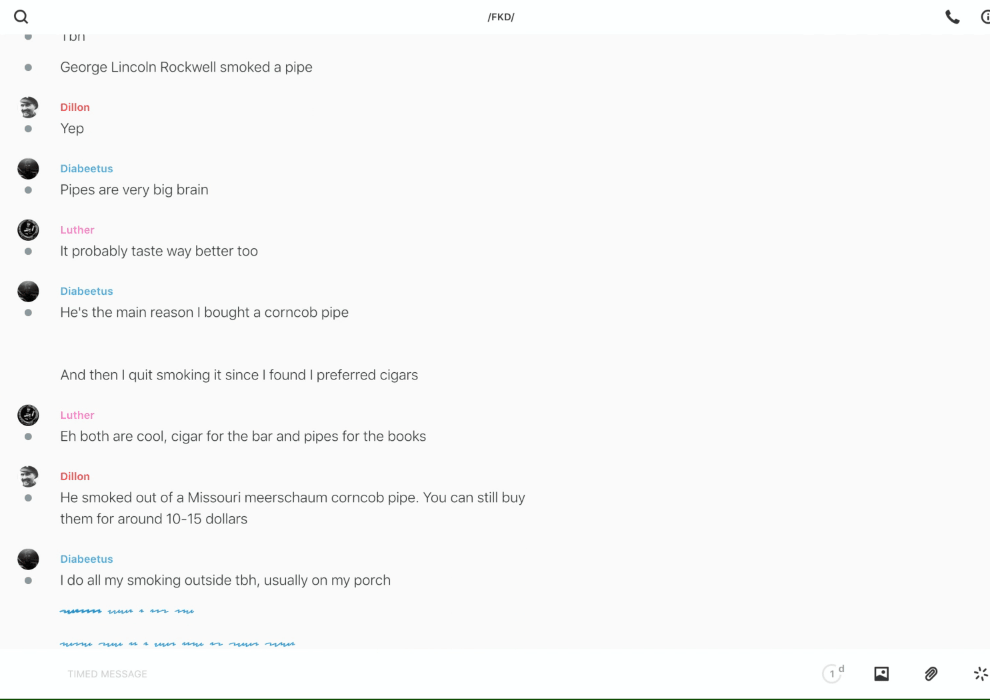Select Luther's avatar beside "It probably taste way better"
Viewport: 990px width, 700px height.
(x=28, y=230)
